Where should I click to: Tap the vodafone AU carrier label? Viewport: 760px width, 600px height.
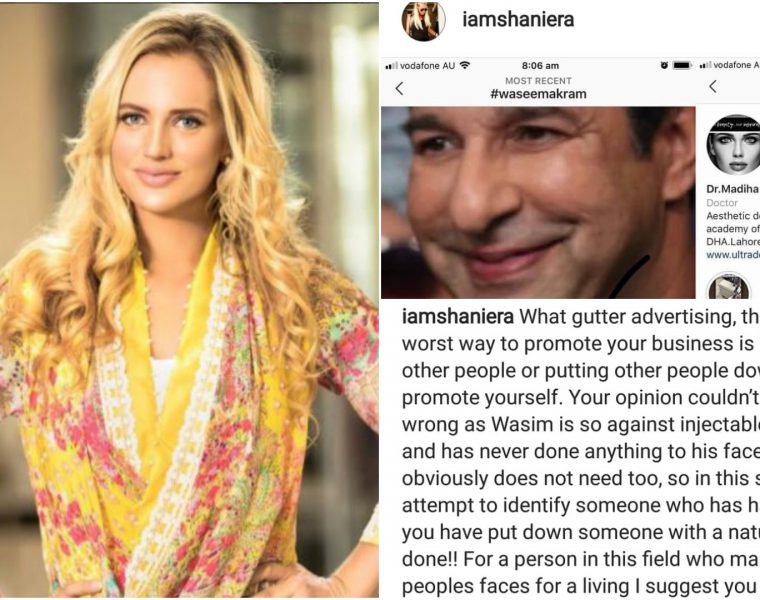pyautogui.click(x=428, y=65)
